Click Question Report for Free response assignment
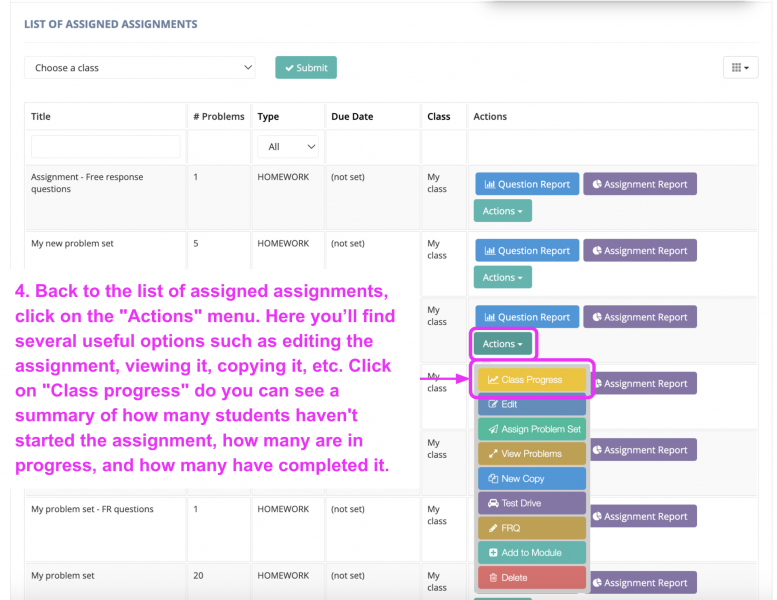 (x=526, y=184)
